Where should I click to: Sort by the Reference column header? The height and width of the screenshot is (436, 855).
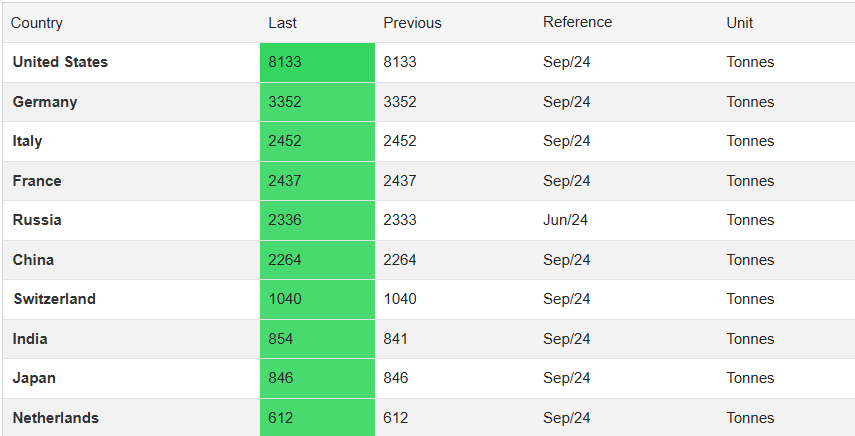[577, 22]
